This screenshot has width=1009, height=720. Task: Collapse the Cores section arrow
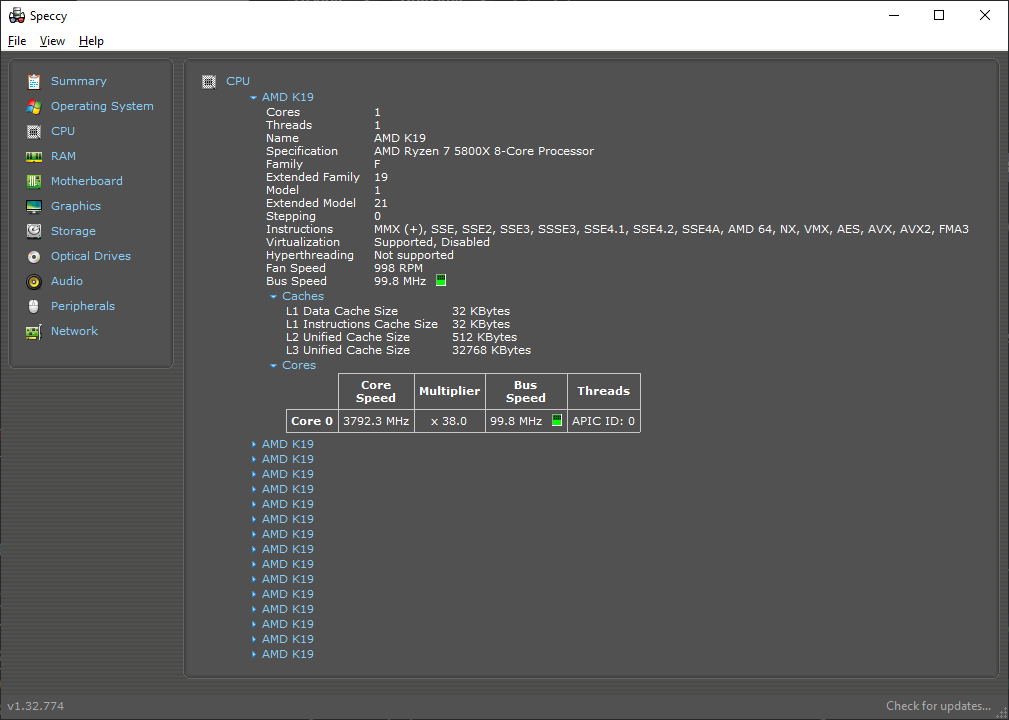click(274, 366)
